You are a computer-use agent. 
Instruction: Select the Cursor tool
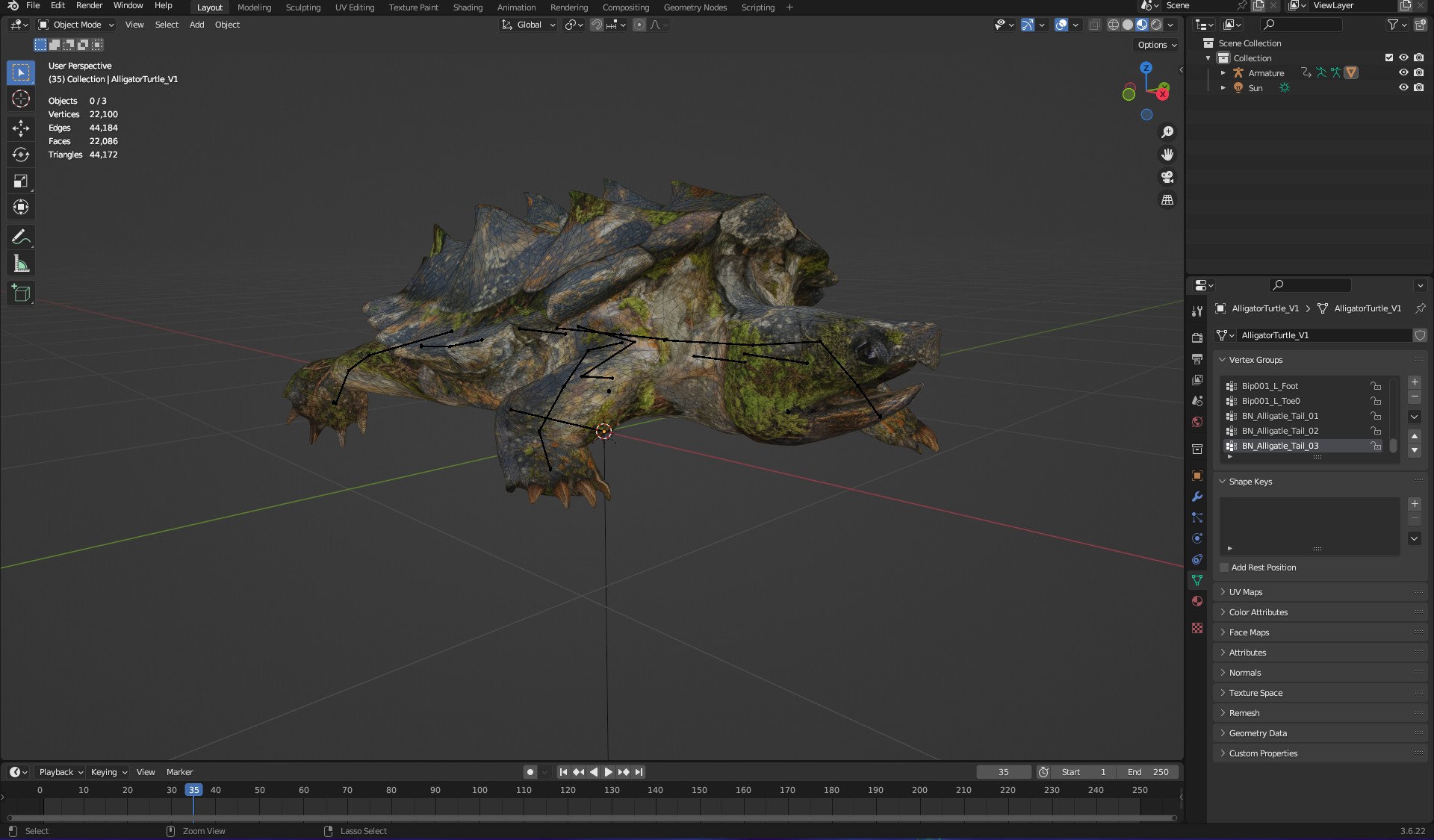pyautogui.click(x=21, y=99)
